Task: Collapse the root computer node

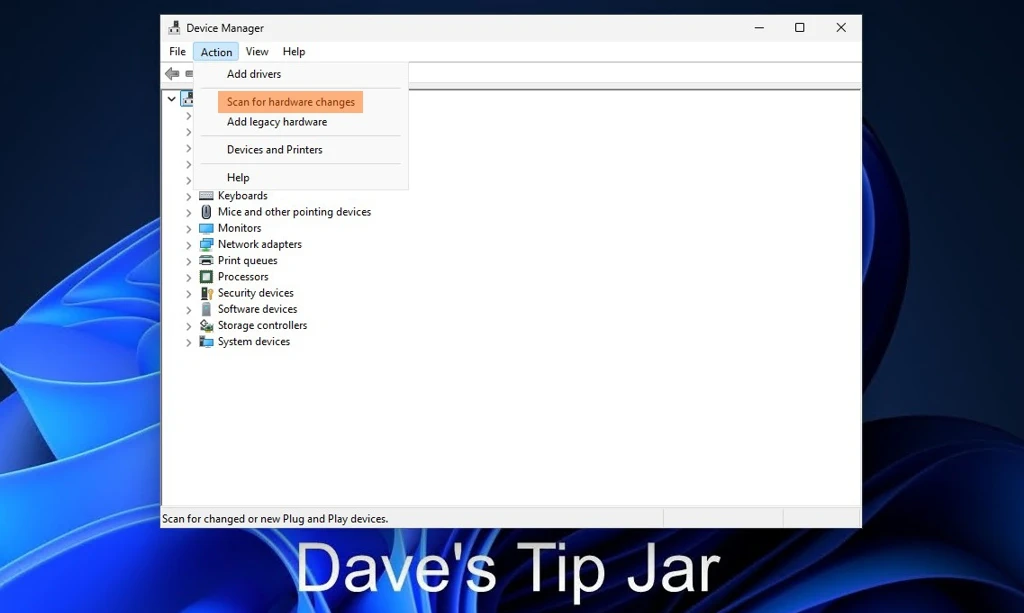Action: click(171, 99)
